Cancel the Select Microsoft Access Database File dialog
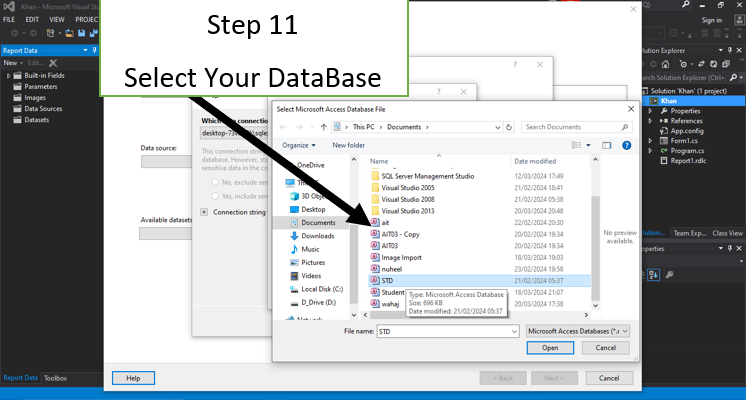 point(606,348)
